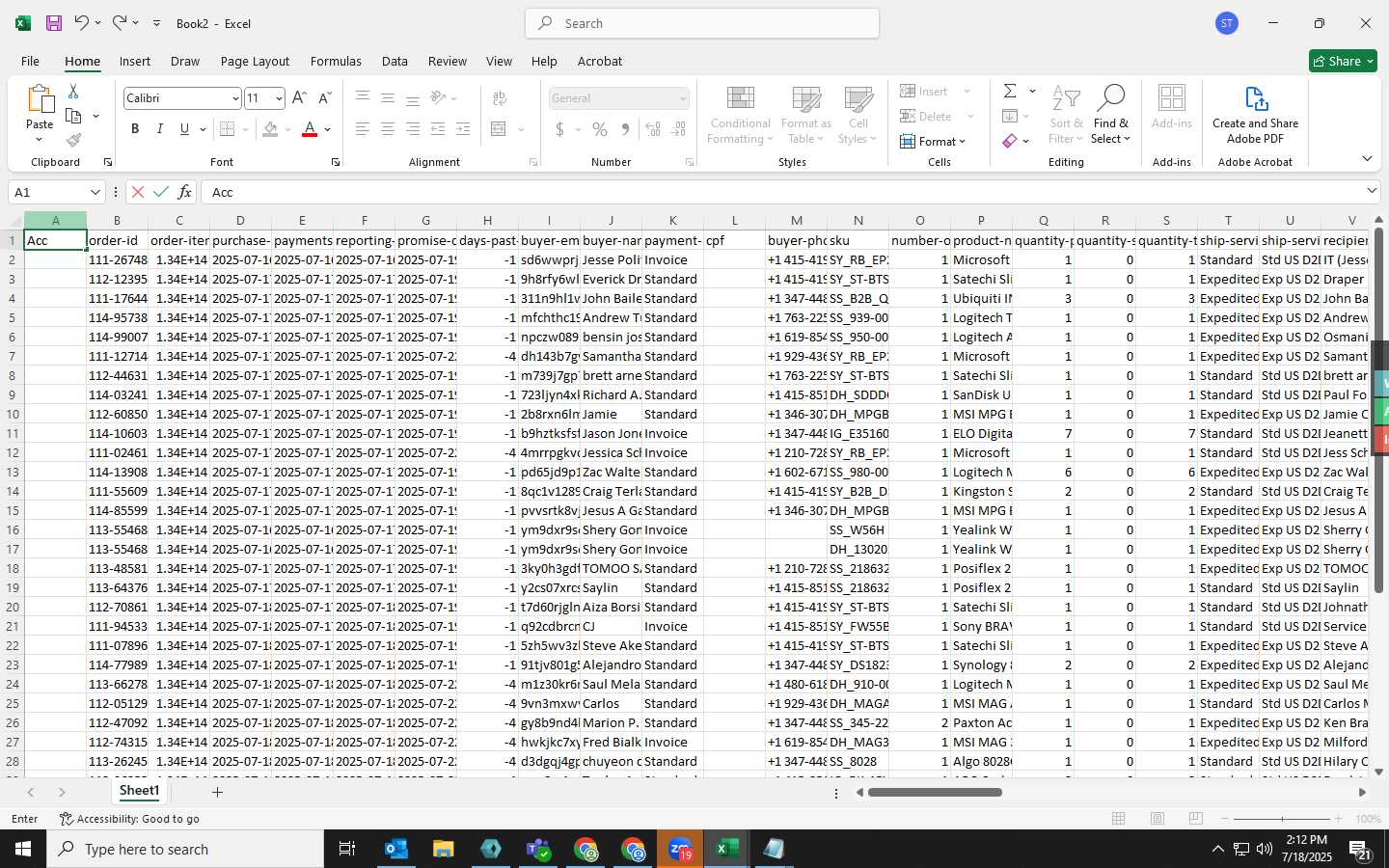Open Windows Start menu

point(23,849)
